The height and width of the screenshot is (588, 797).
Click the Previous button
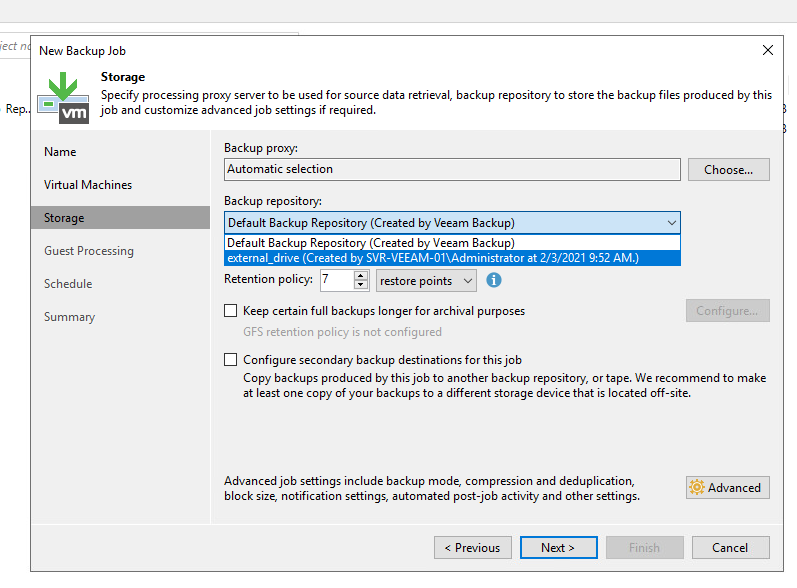[473, 548]
